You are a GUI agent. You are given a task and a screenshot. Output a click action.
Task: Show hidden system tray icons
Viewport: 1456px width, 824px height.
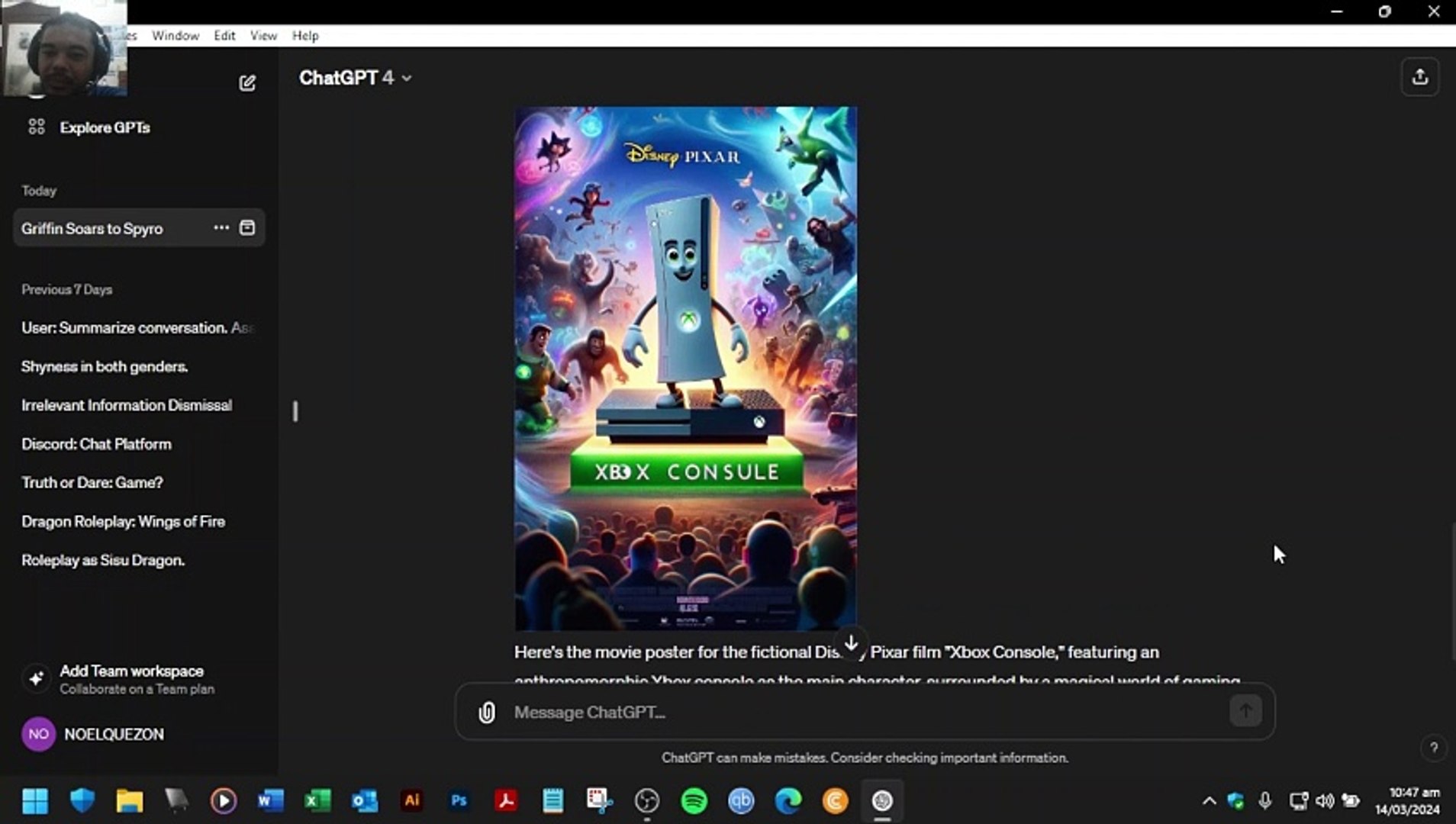coord(1209,800)
